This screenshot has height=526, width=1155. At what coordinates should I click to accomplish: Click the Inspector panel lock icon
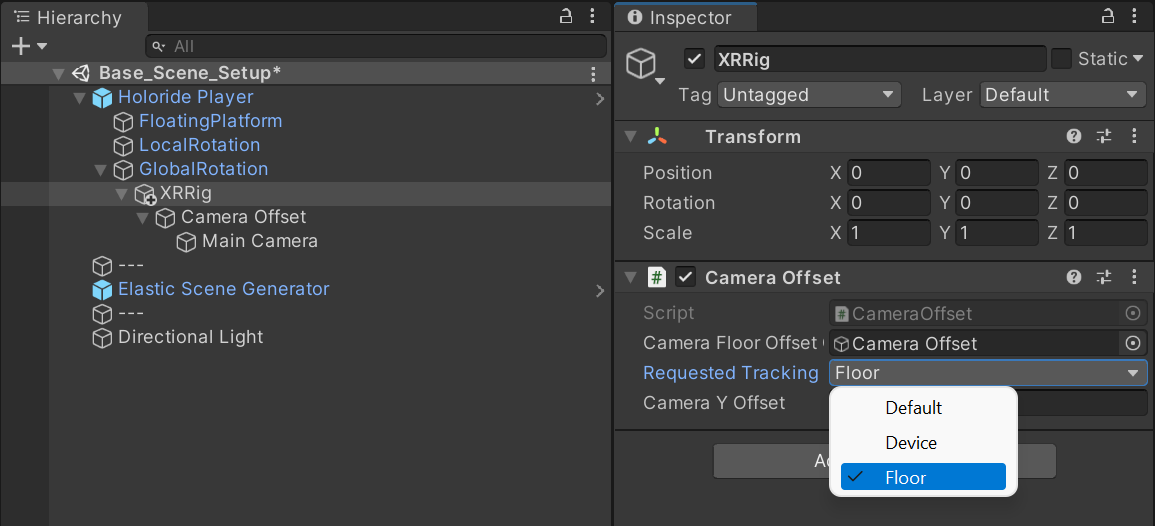tap(1107, 17)
